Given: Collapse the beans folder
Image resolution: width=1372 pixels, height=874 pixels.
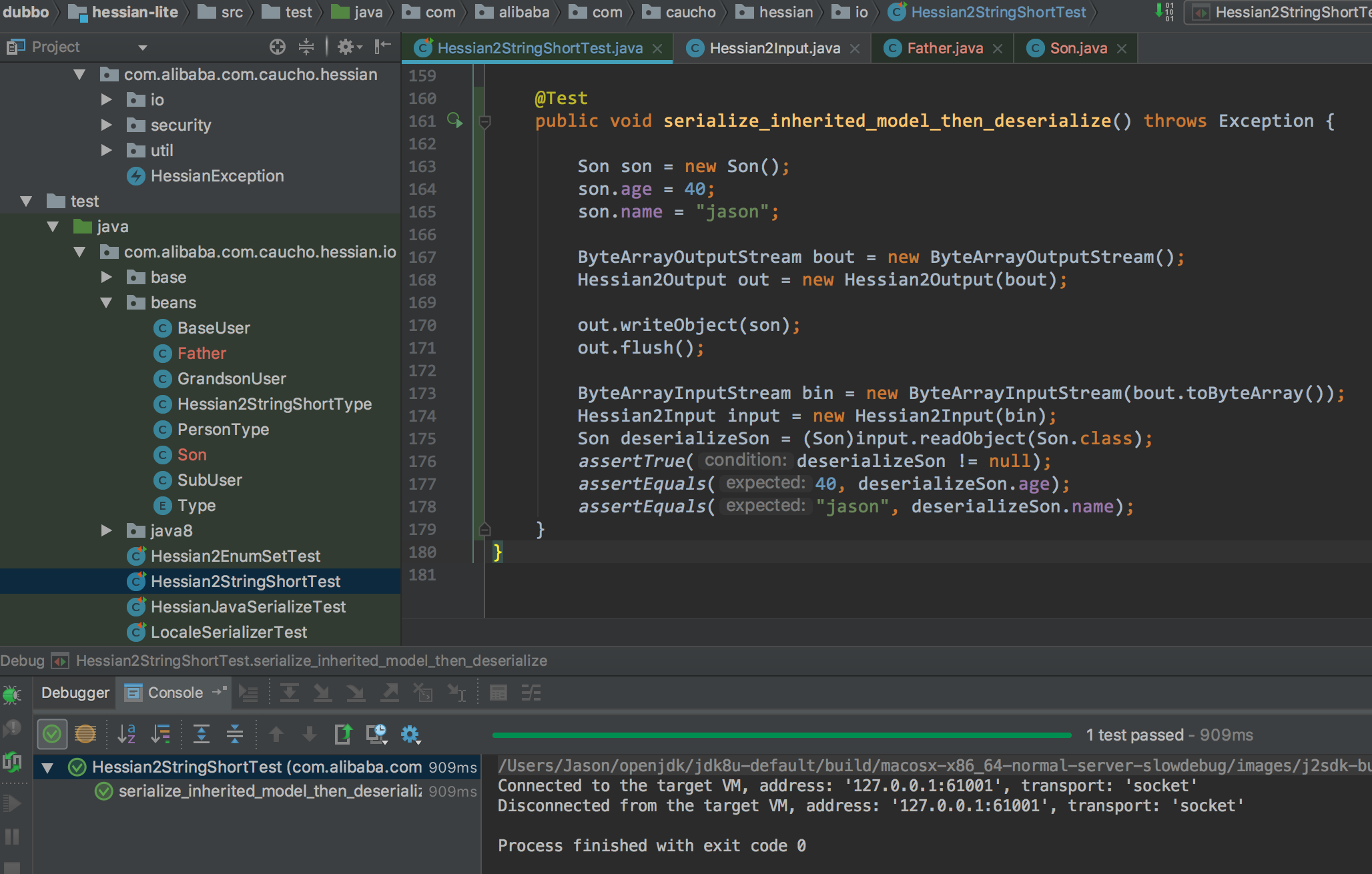Looking at the screenshot, I should (106, 303).
